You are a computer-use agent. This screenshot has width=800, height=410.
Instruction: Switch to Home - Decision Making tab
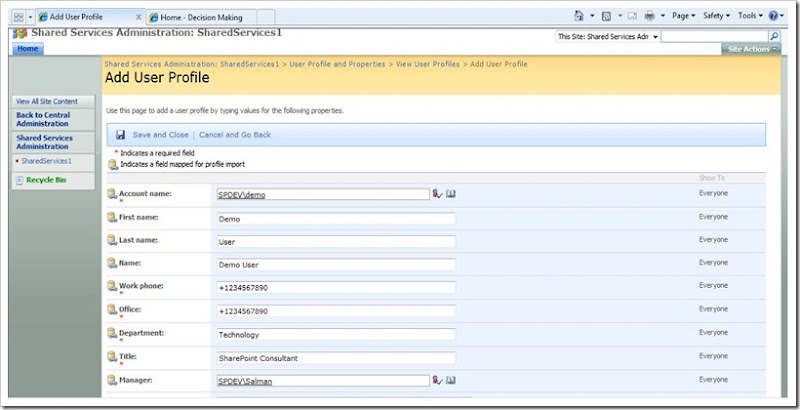click(x=201, y=17)
